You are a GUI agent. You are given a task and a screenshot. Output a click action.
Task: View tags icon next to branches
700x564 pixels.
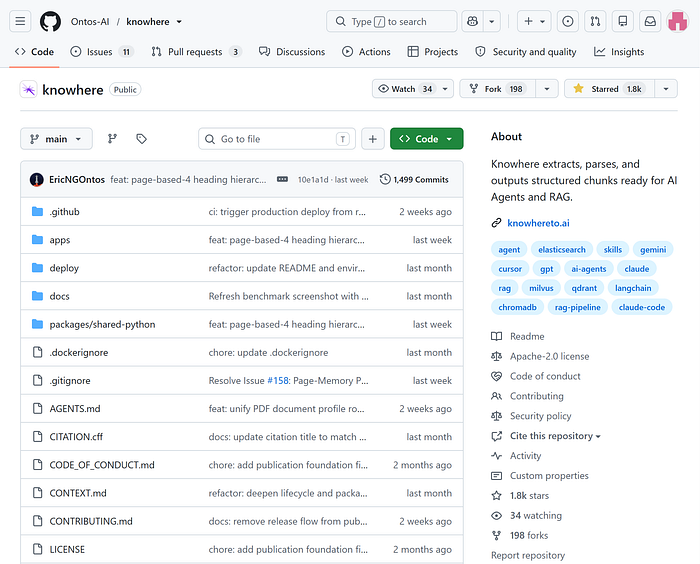coord(142,139)
